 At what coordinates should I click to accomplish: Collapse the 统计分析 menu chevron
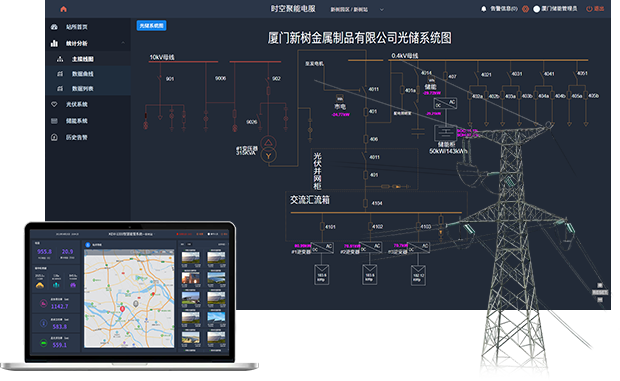click(x=123, y=43)
